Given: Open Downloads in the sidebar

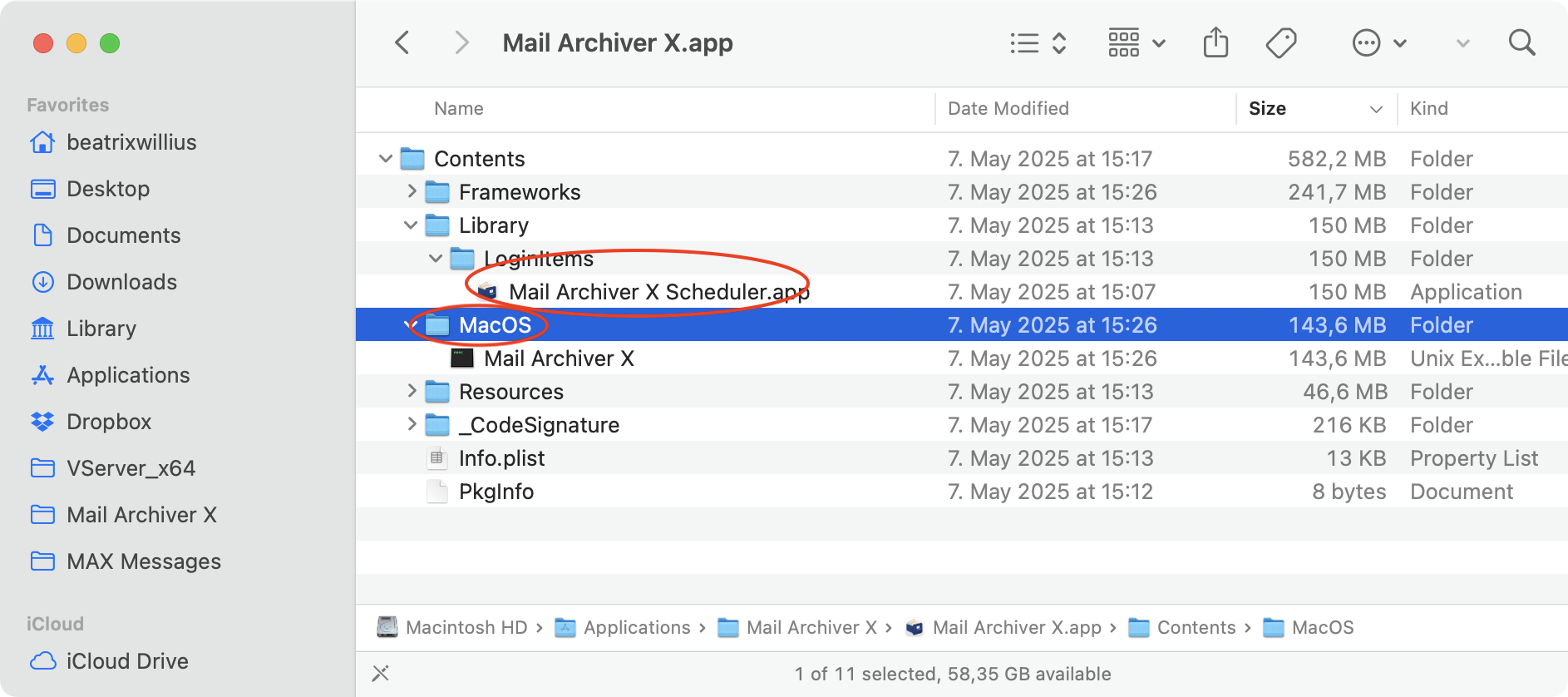Looking at the screenshot, I should pyautogui.click(x=104, y=282).
